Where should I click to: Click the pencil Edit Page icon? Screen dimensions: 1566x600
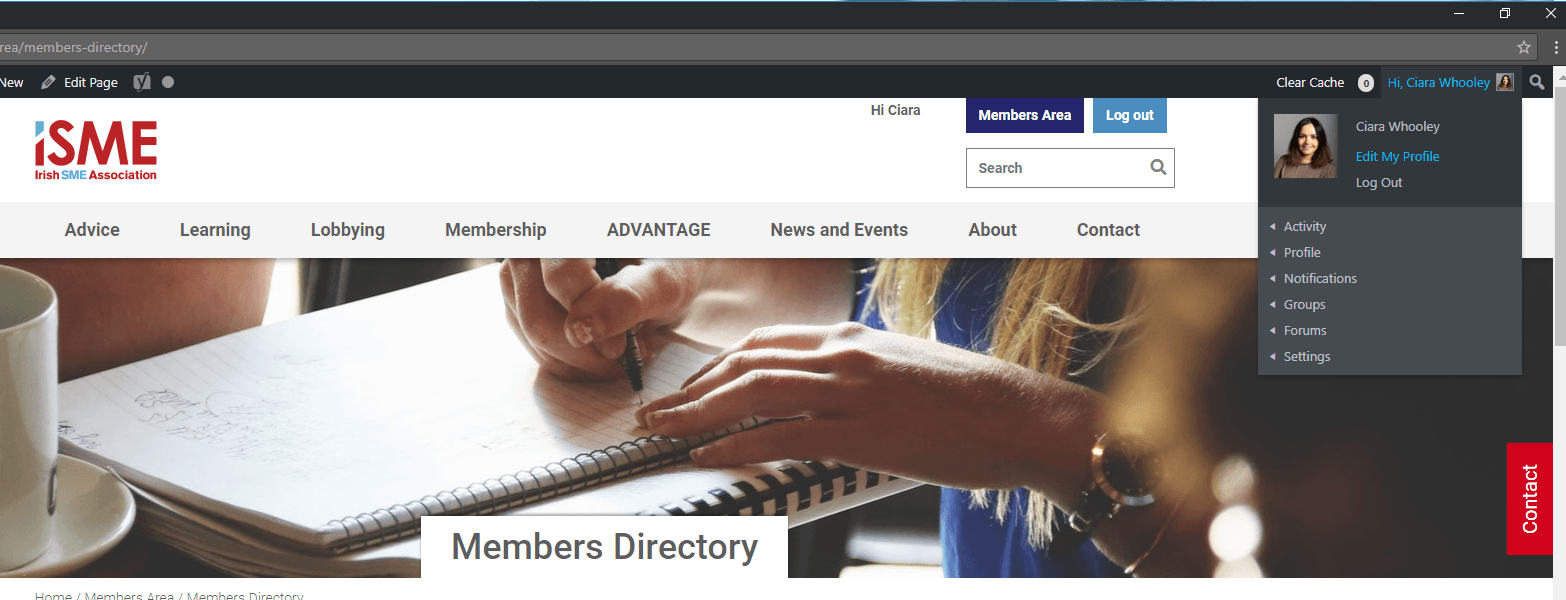[48, 83]
